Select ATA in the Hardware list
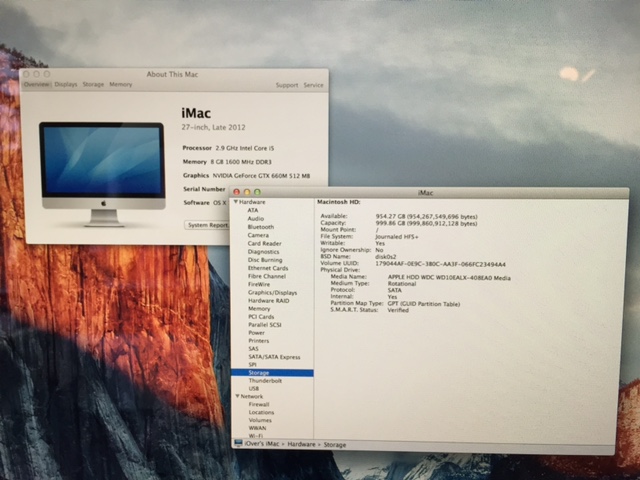 click(x=253, y=210)
